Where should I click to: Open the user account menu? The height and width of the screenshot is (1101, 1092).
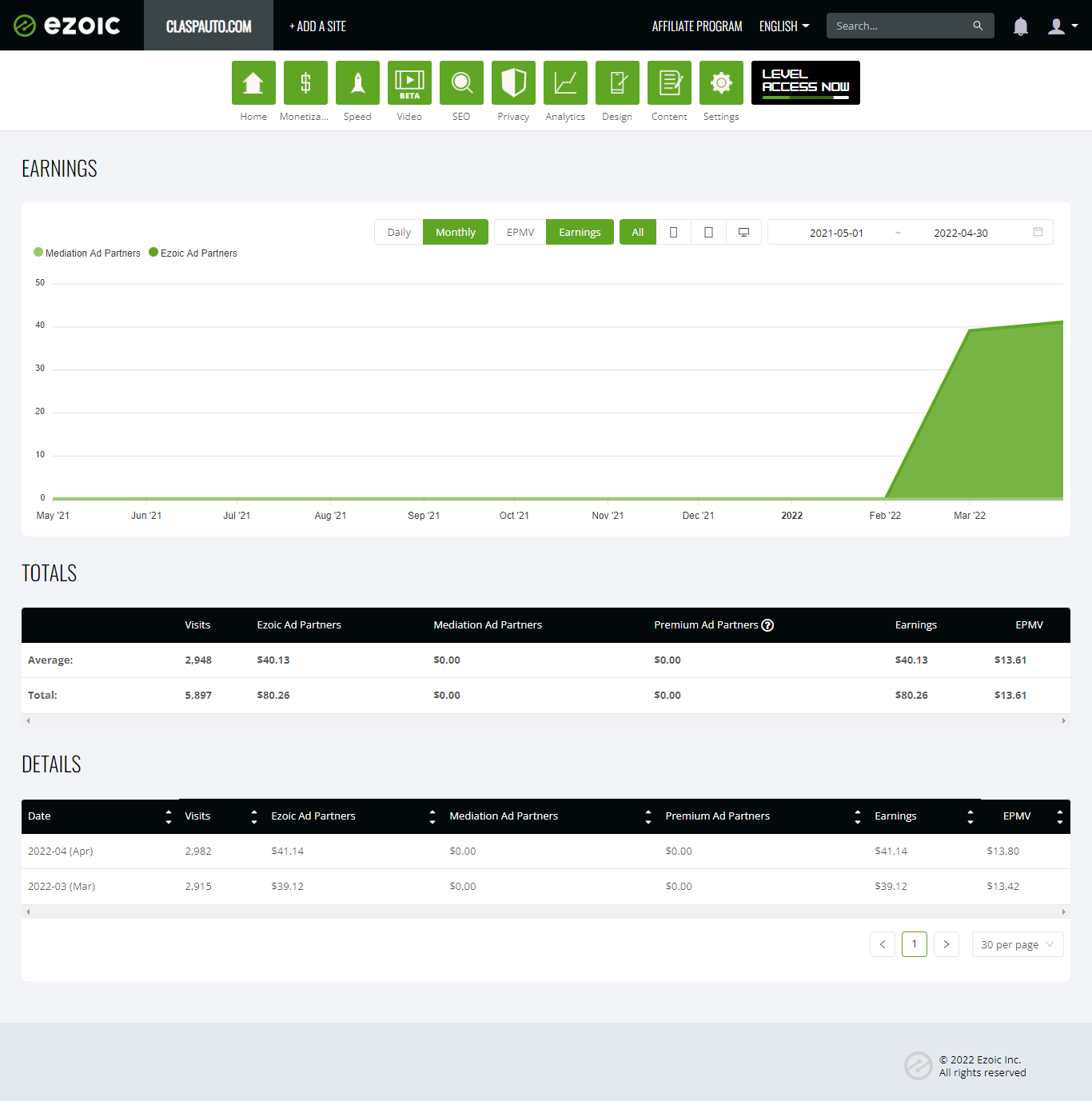tap(1062, 26)
